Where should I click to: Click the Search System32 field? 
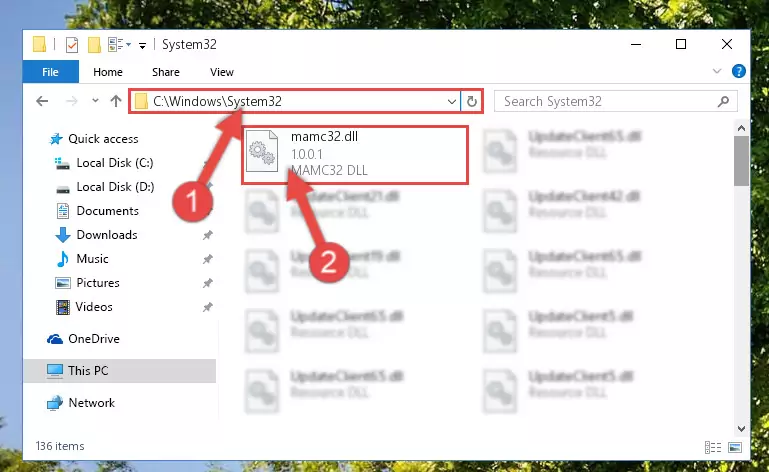tap(615, 102)
